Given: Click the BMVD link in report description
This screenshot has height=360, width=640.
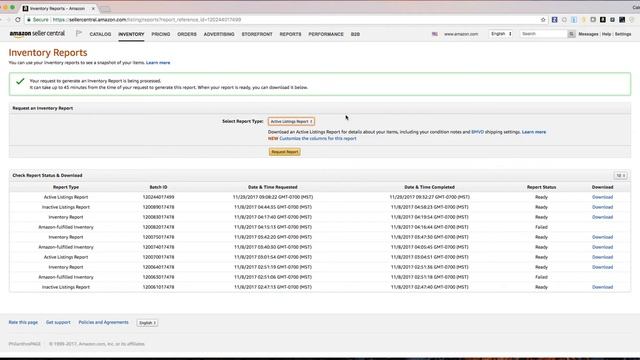Looking at the screenshot, I should click(x=477, y=132).
